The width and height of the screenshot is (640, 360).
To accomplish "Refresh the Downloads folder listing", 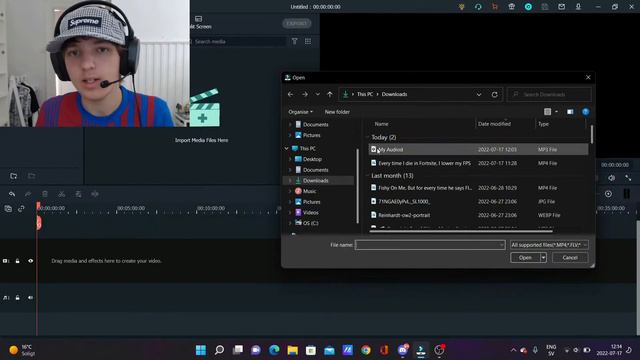I will pyautogui.click(x=495, y=94).
